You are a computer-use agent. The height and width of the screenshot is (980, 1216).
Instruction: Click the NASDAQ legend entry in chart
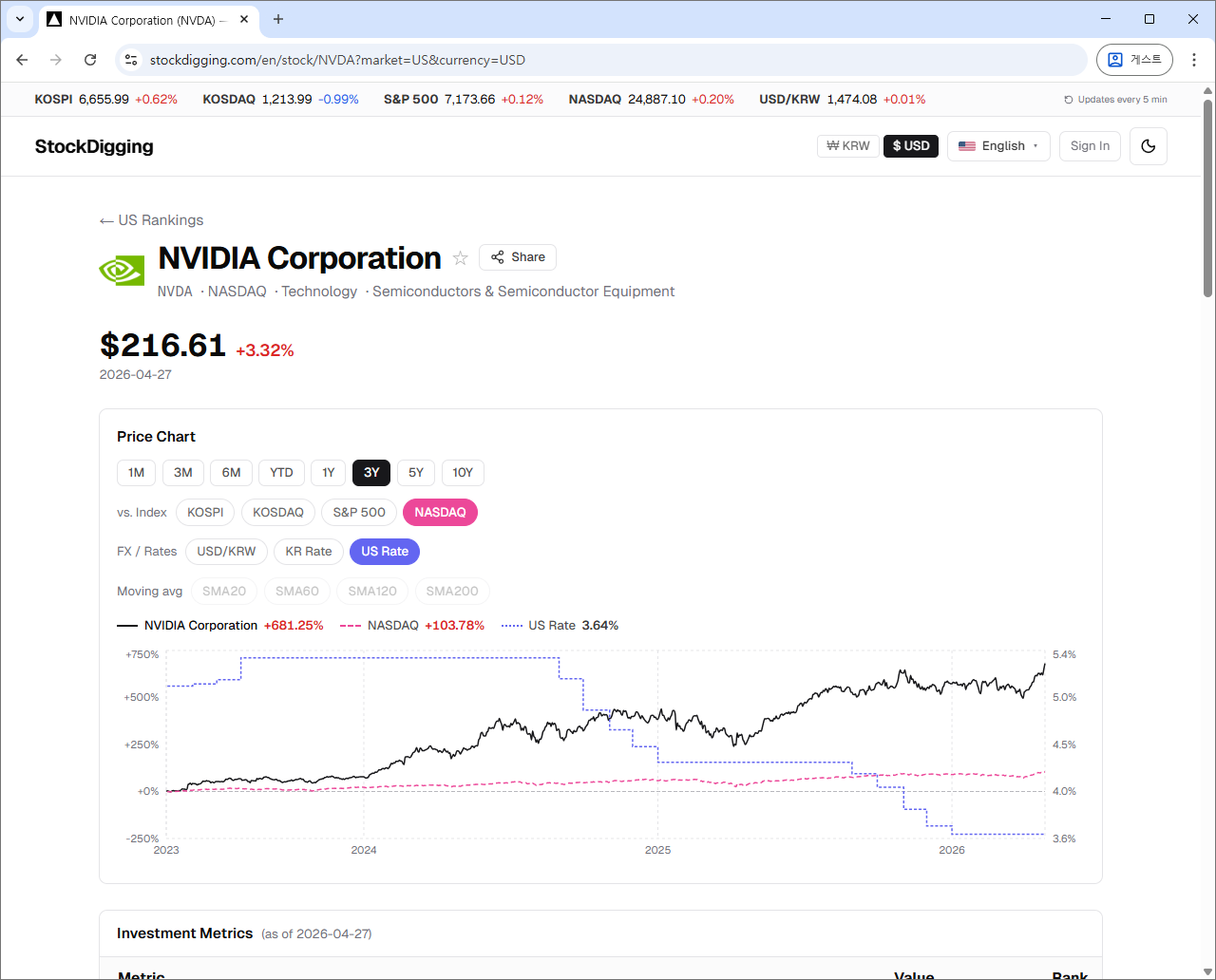(x=411, y=626)
